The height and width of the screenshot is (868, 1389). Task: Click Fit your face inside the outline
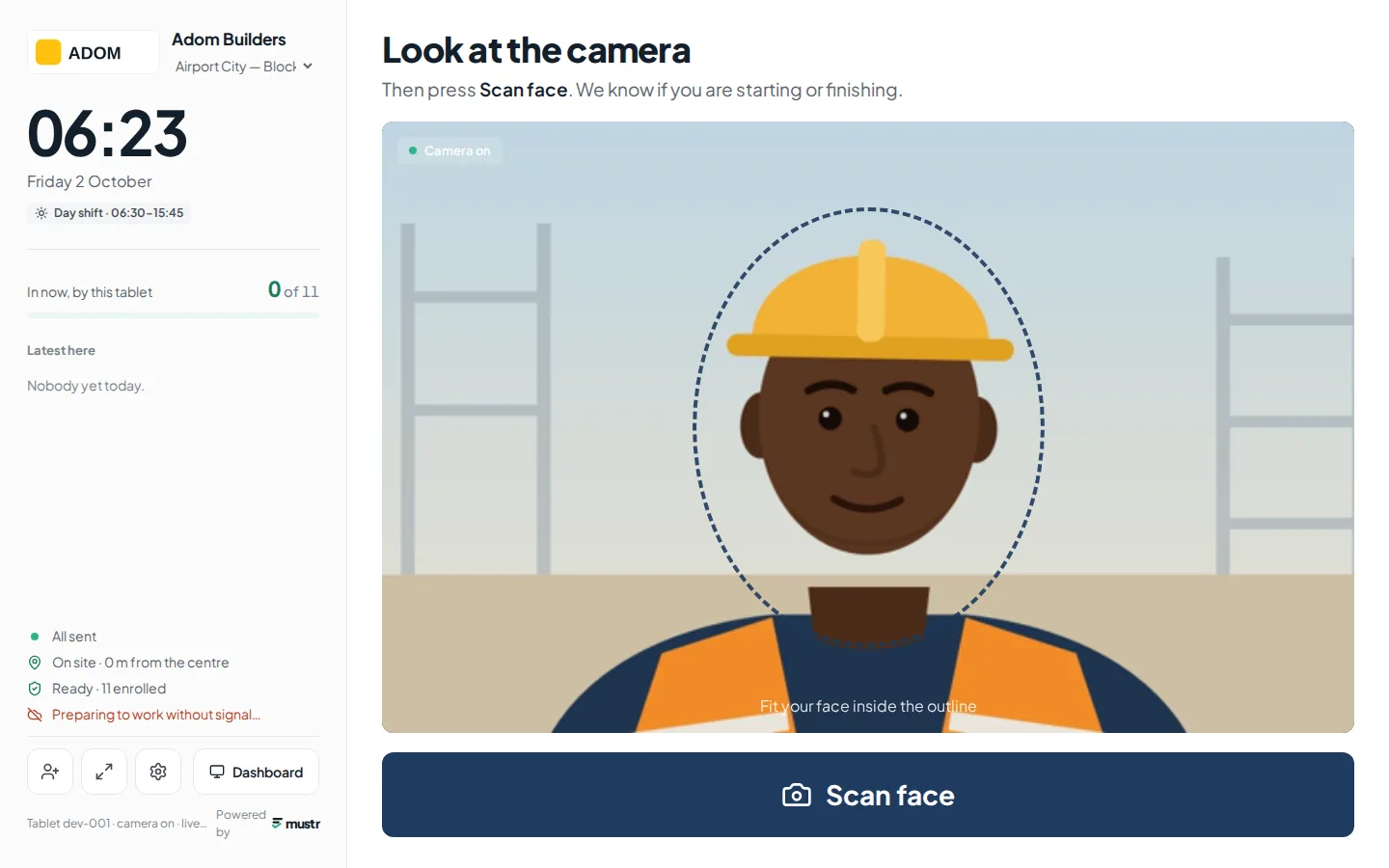tap(868, 706)
